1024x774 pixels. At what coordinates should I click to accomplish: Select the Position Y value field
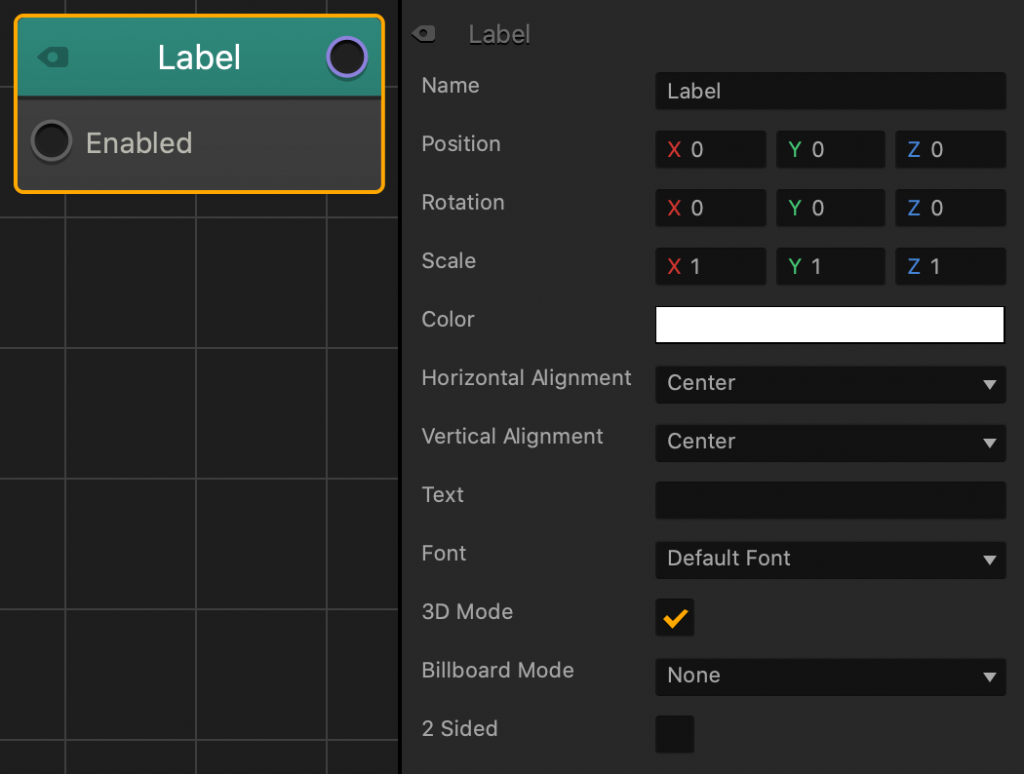830,149
